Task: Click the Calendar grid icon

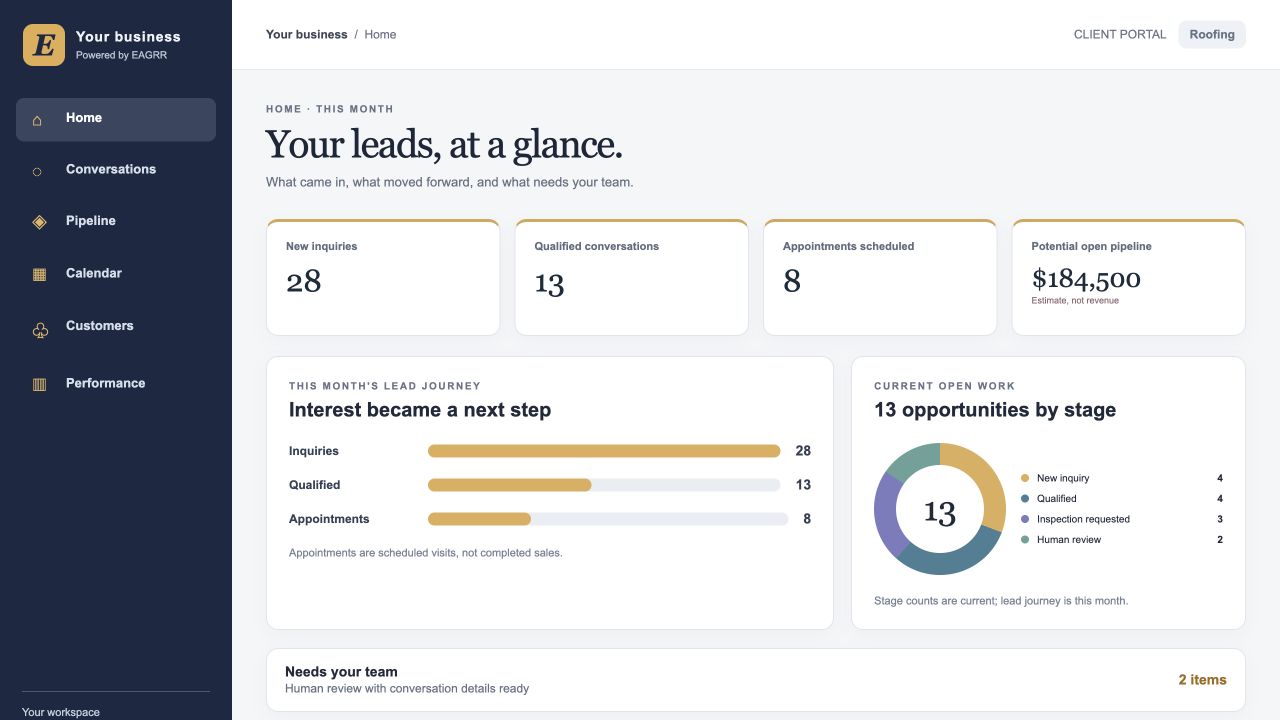Action: (x=39, y=274)
